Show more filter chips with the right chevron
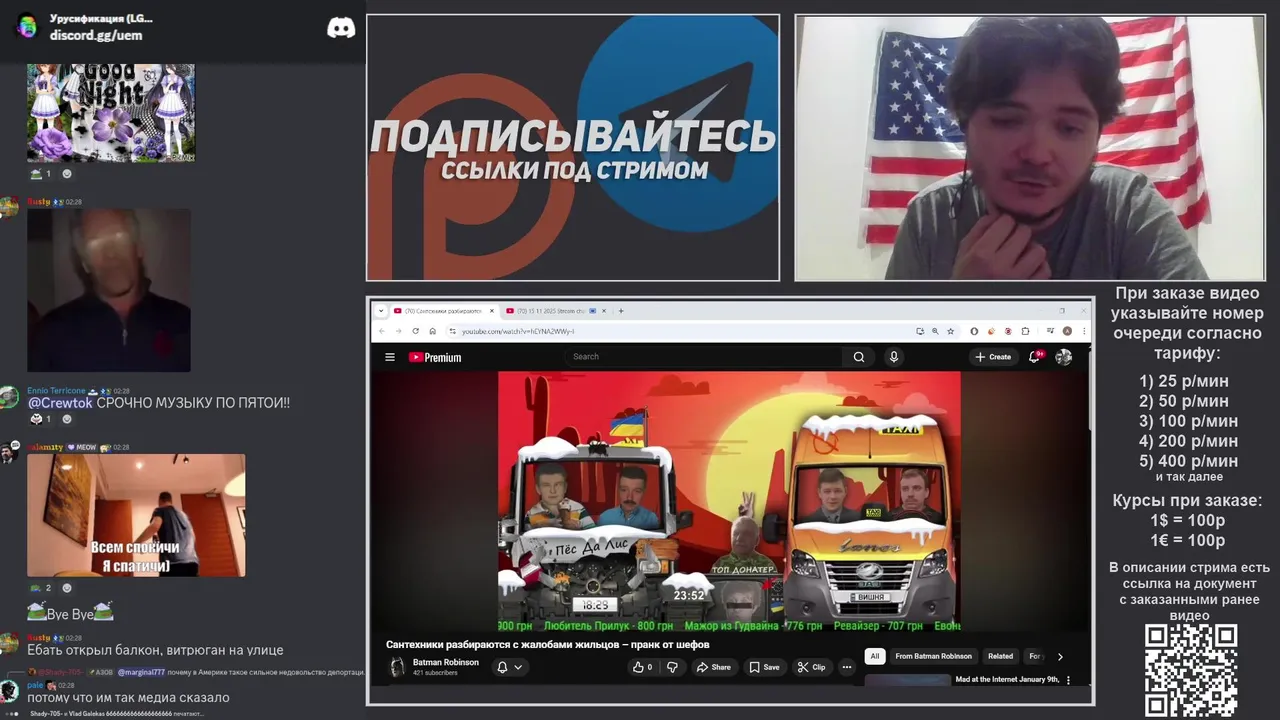Image resolution: width=1280 pixels, height=720 pixels. point(1060,657)
